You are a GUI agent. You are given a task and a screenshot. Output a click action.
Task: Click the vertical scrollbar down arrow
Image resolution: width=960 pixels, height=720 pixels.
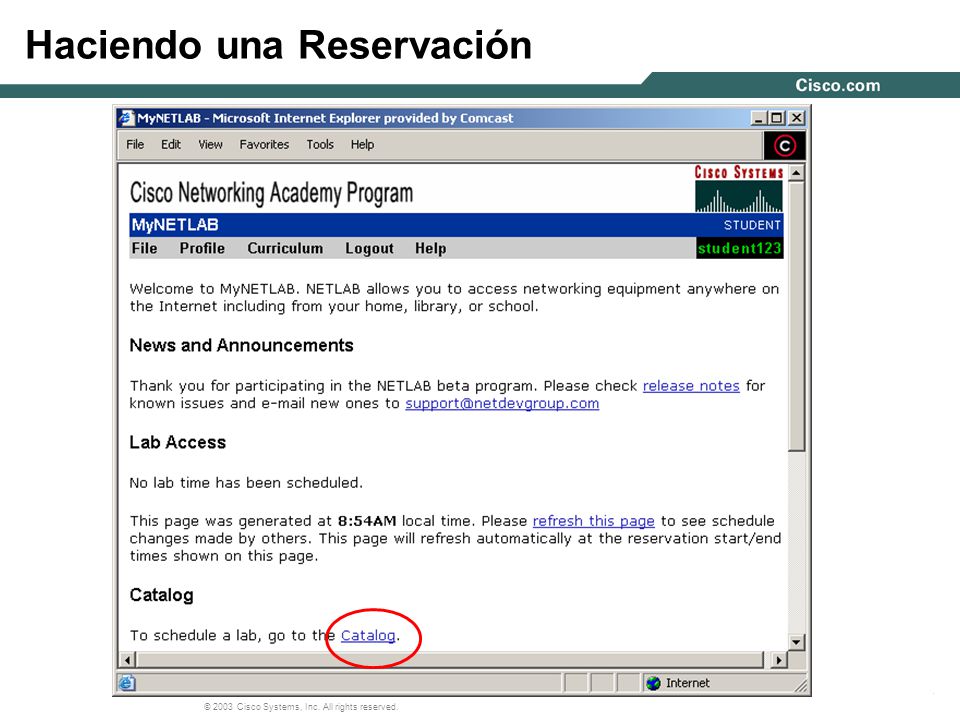click(x=796, y=642)
